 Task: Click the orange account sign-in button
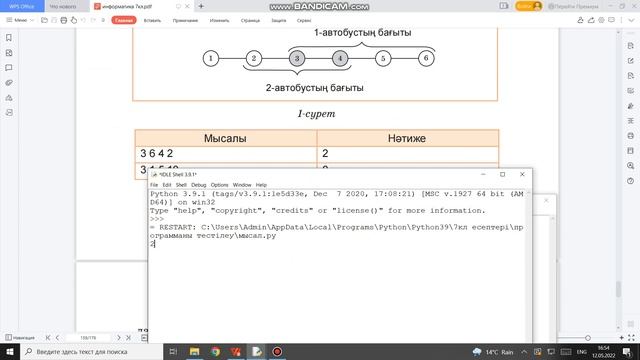tap(528, 6)
